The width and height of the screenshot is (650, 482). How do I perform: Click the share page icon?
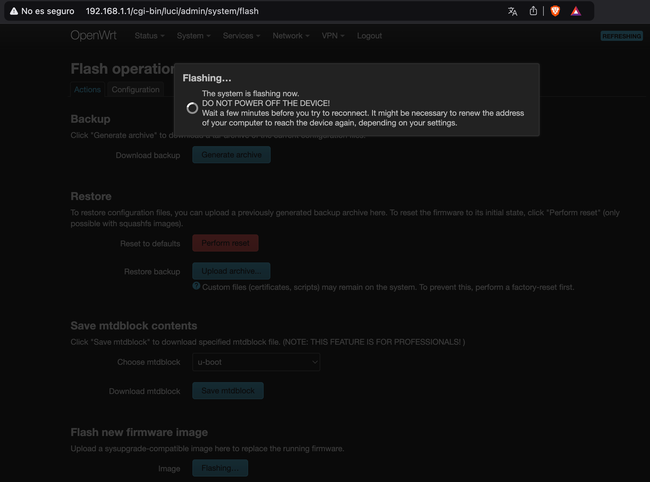click(533, 11)
